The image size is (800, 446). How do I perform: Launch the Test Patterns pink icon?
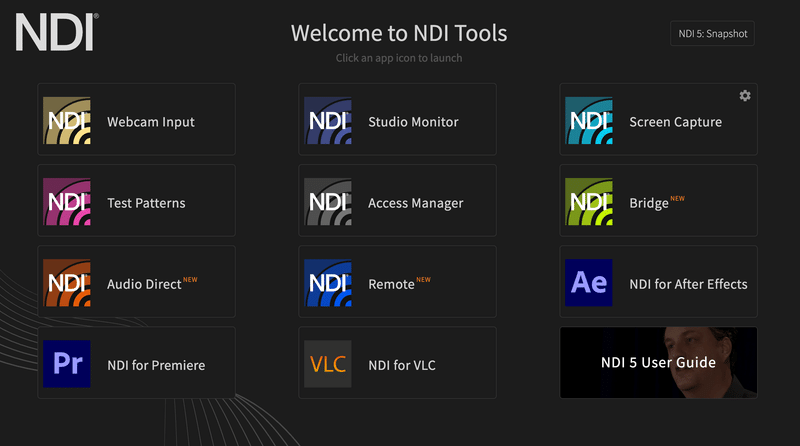tap(67, 202)
